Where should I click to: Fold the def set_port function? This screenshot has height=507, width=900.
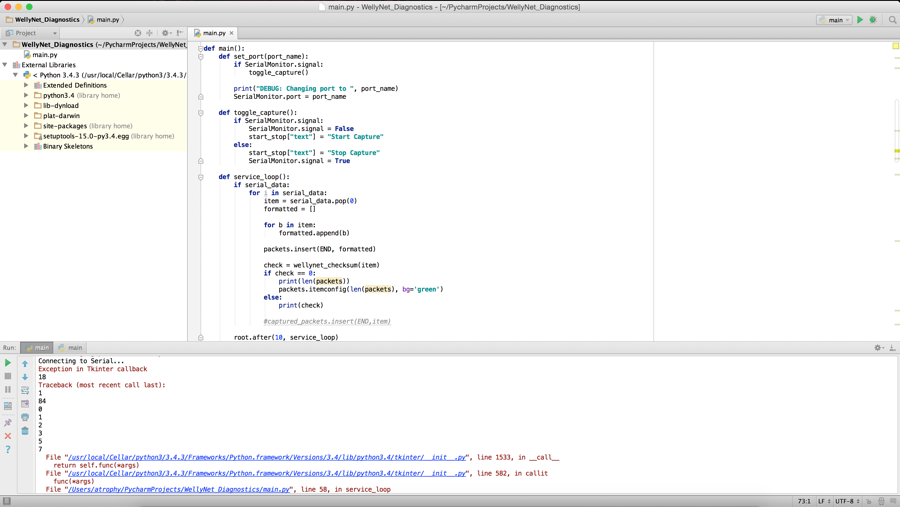click(200, 56)
